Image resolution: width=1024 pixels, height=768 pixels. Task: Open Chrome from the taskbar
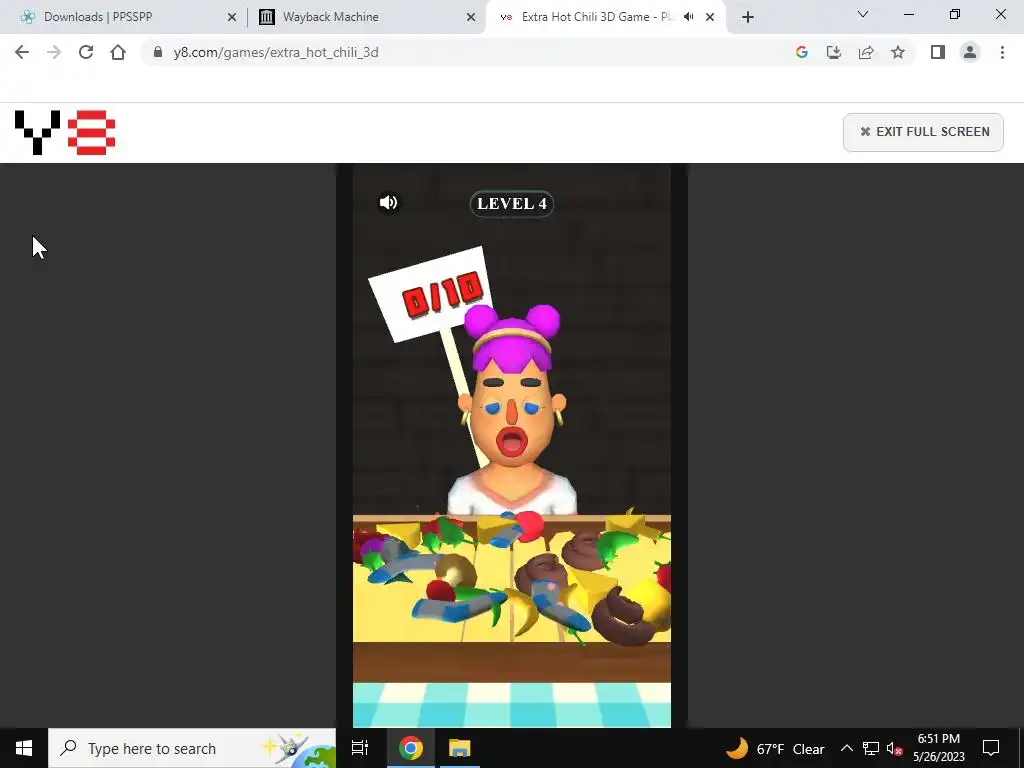[x=411, y=748]
